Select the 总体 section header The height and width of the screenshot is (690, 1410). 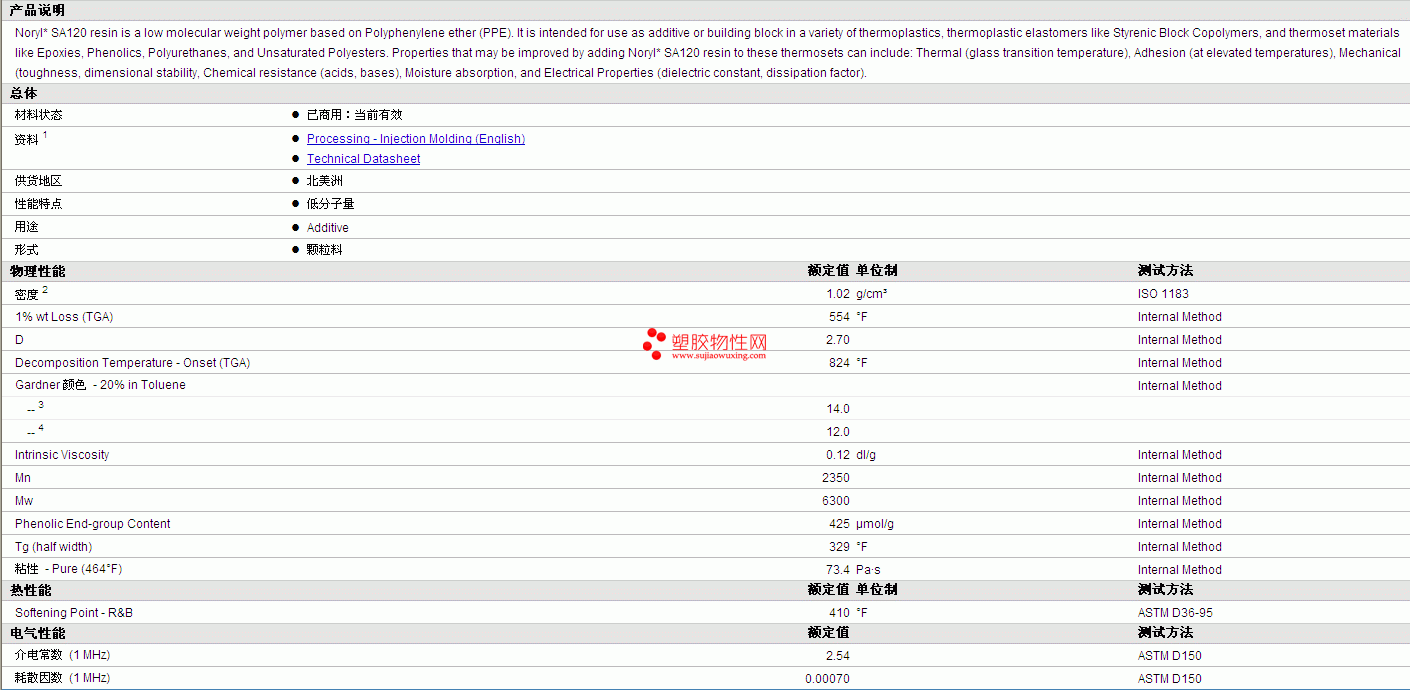(x=24, y=93)
